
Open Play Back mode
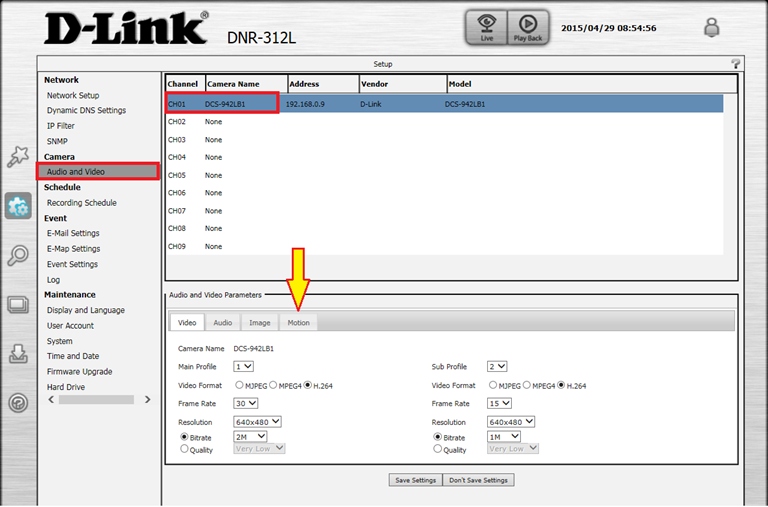(x=527, y=27)
